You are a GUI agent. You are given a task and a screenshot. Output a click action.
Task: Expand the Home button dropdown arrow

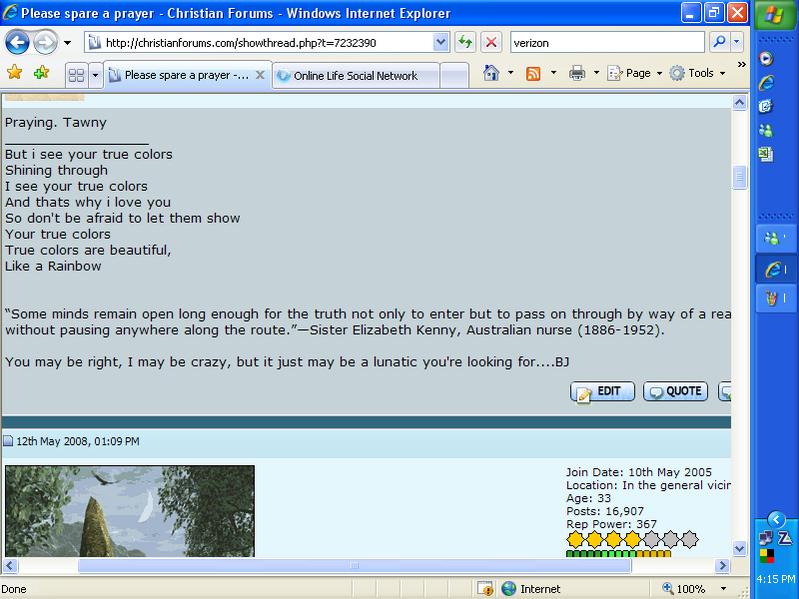click(x=511, y=73)
